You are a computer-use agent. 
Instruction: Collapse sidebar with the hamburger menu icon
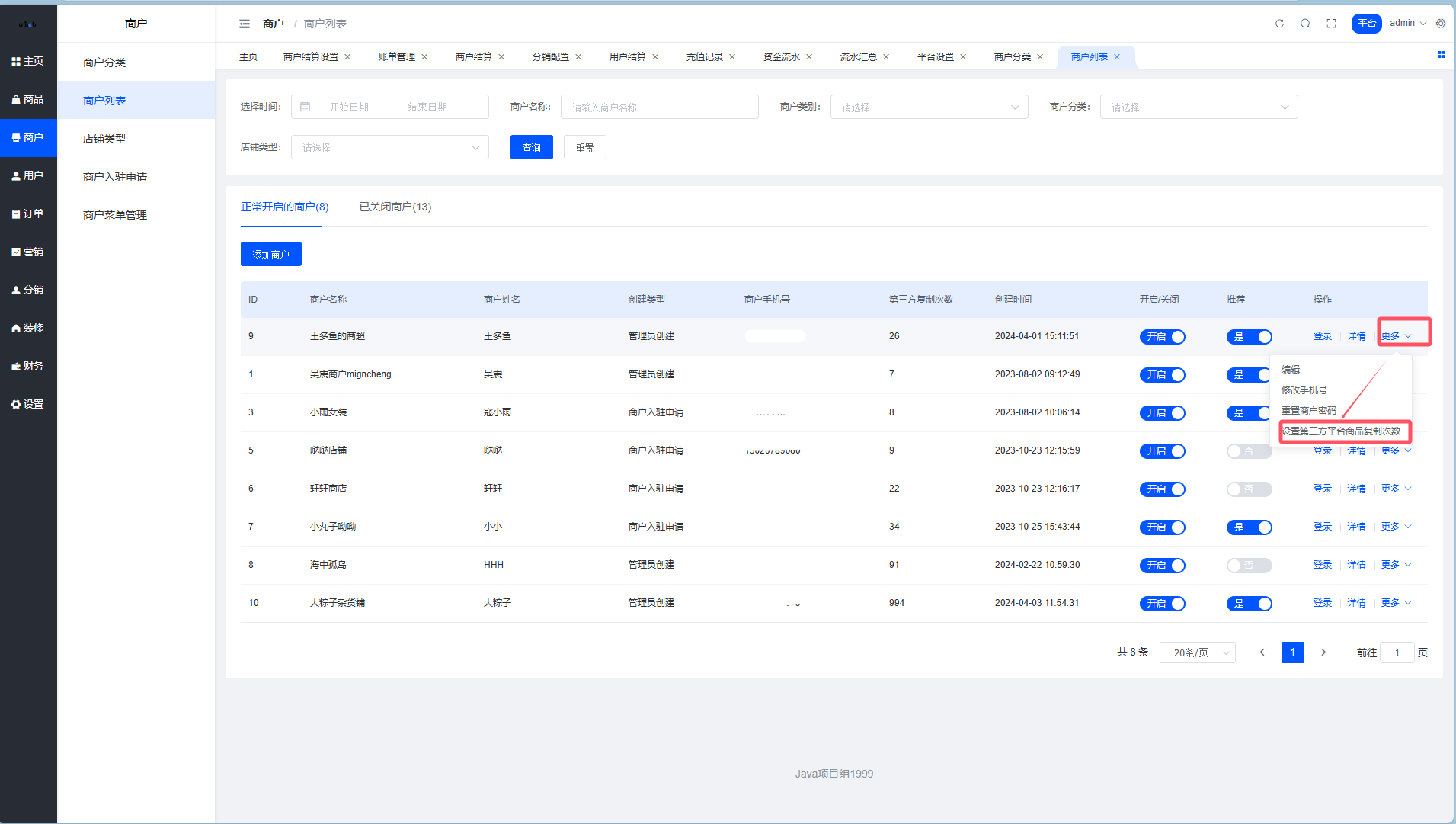[x=245, y=24]
